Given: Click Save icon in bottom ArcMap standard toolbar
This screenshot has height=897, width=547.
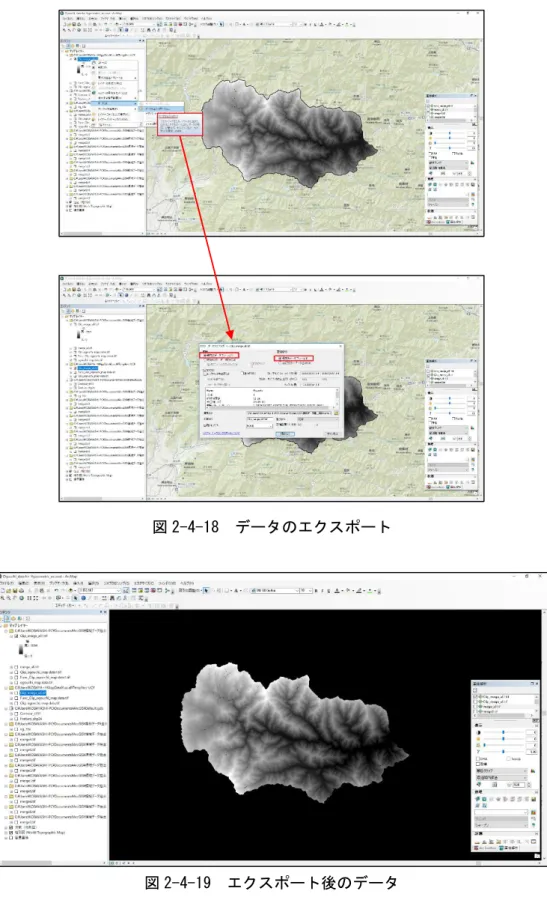Looking at the screenshot, I should click(14, 590).
